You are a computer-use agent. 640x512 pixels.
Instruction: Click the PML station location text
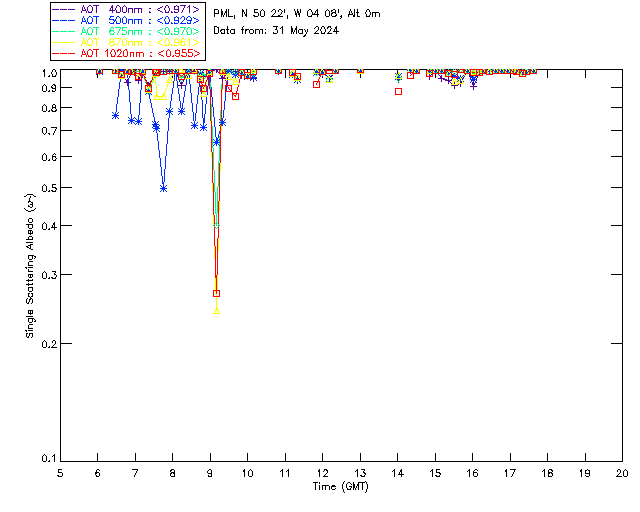(x=297, y=14)
